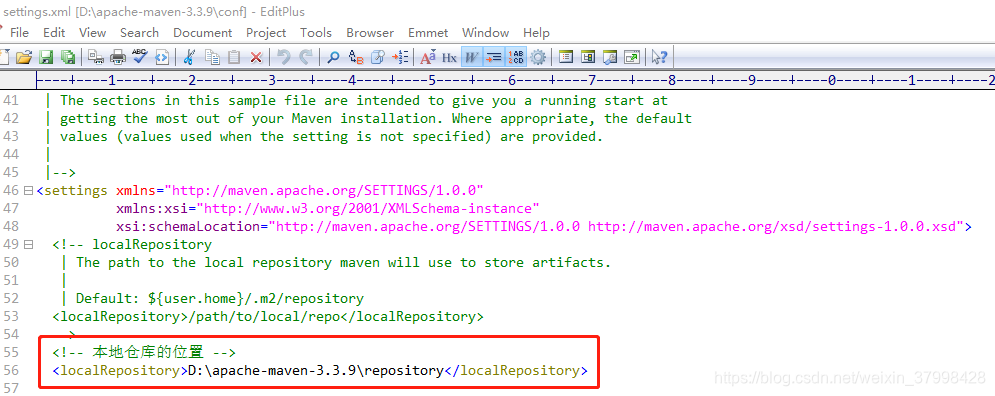
Task: Open the View menu
Action: (93, 32)
